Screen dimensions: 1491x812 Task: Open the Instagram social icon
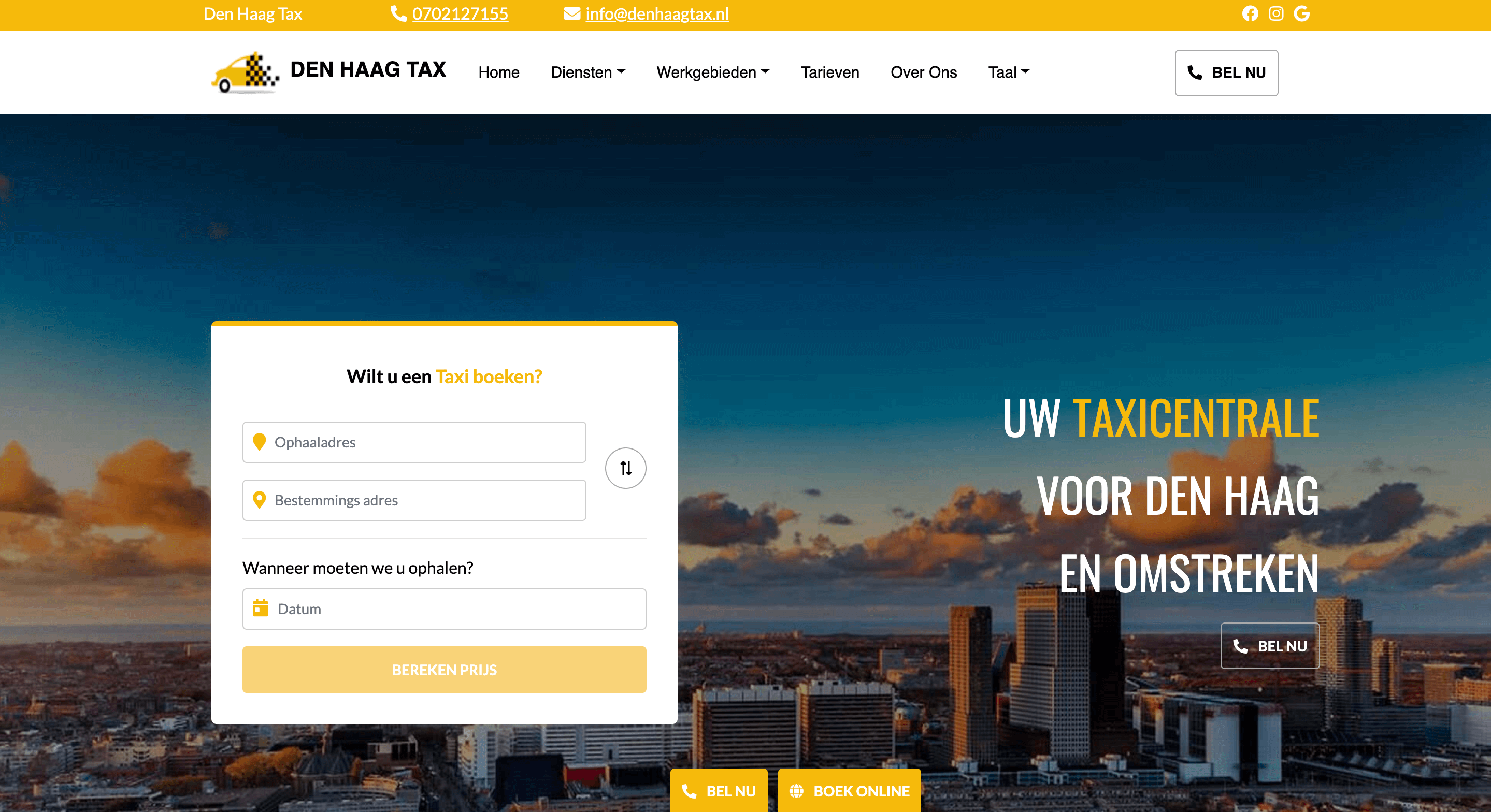(x=1275, y=13)
